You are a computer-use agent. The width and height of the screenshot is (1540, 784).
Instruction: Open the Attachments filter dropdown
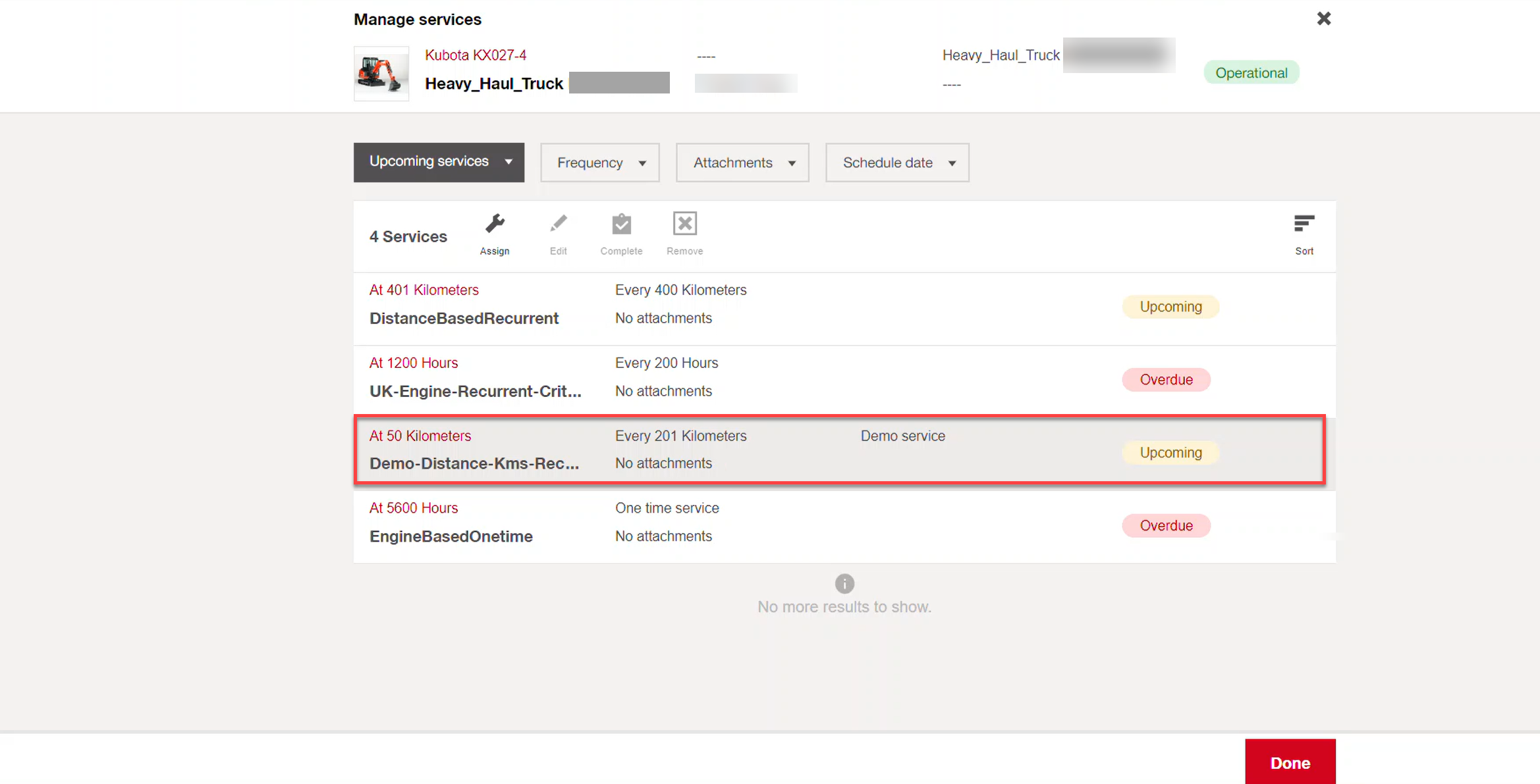742,163
